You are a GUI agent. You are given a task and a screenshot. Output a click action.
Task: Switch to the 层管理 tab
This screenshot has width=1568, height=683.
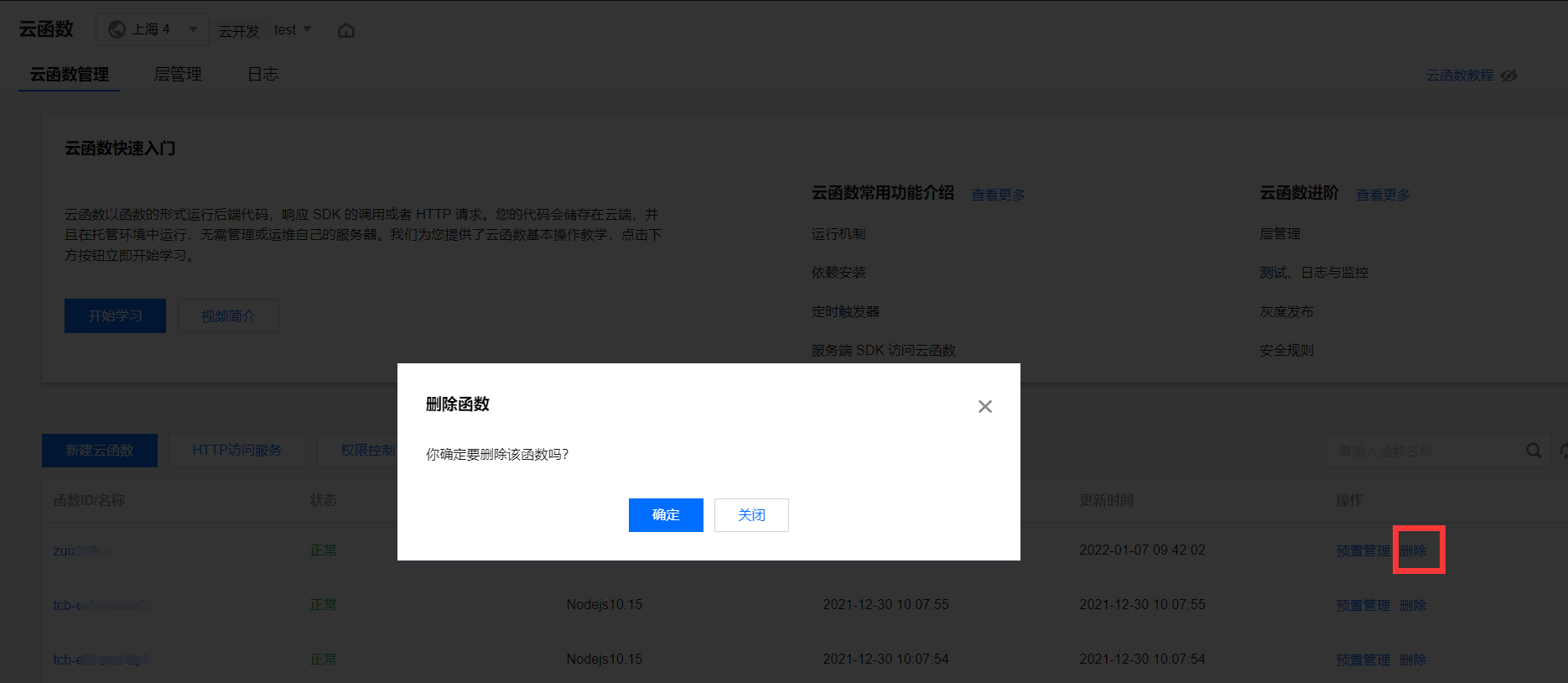pos(178,75)
